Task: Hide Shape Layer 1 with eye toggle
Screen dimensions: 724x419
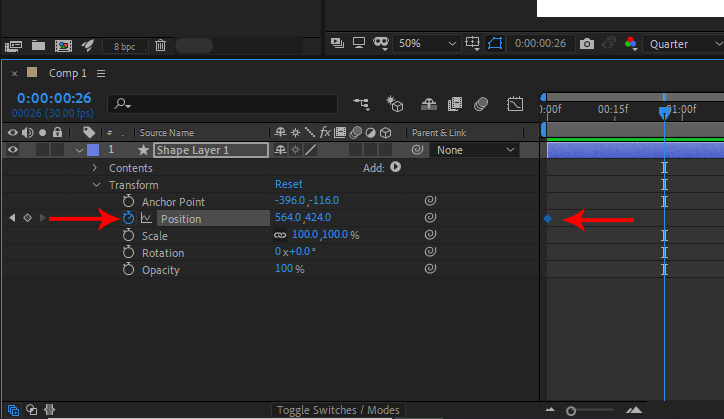Action: (x=12, y=150)
